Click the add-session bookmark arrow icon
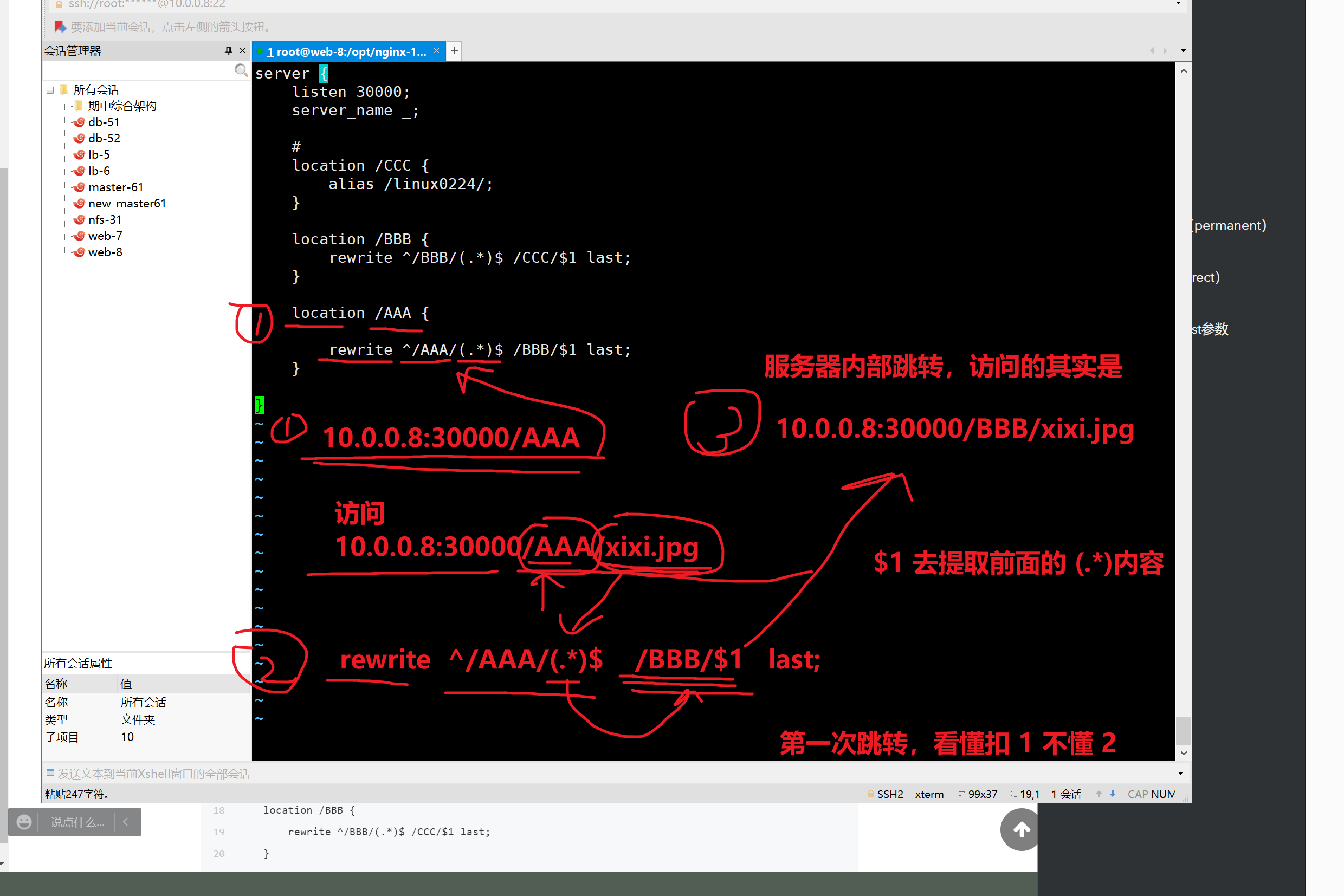Image resolution: width=1344 pixels, height=896 pixels. pyautogui.click(x=60, y=27)
